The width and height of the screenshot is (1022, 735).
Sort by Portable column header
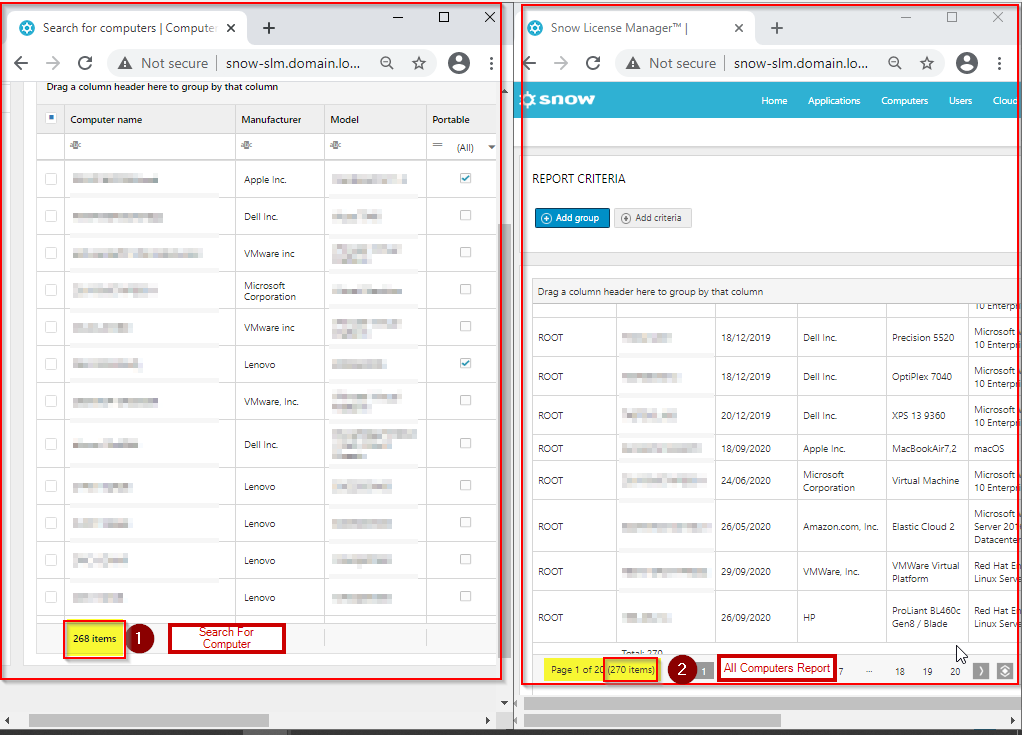450,120
